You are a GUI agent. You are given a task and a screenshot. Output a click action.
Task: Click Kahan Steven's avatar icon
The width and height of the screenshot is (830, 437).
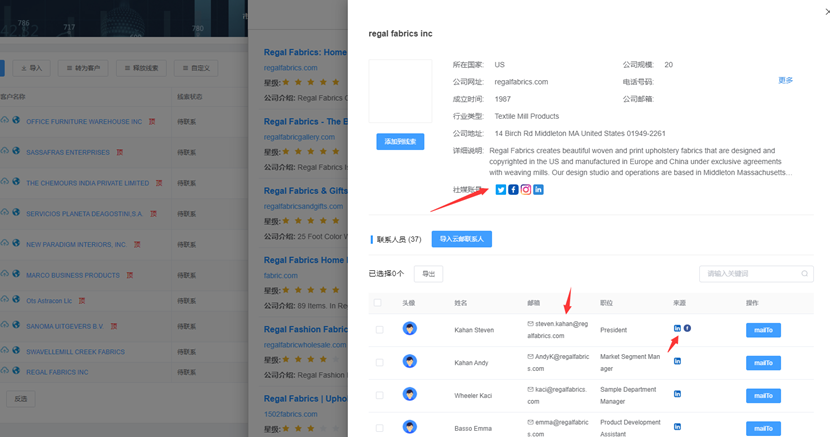[409, 329]
